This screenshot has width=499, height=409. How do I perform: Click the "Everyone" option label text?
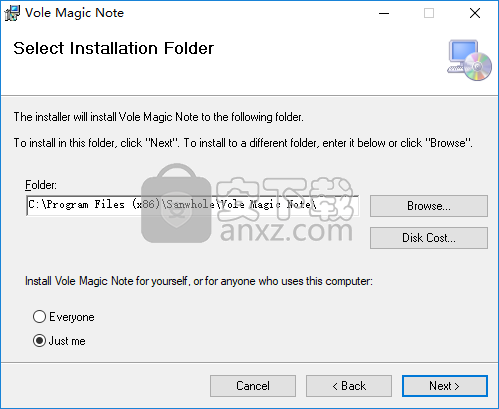72,317
